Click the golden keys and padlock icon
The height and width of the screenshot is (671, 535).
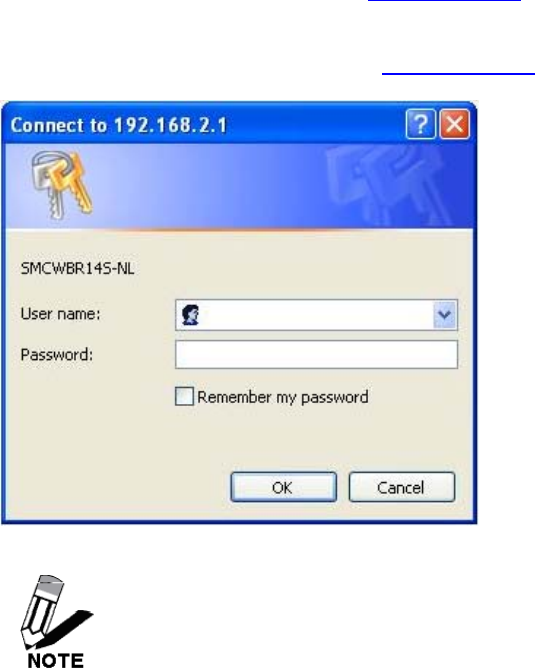pos(62,185)
